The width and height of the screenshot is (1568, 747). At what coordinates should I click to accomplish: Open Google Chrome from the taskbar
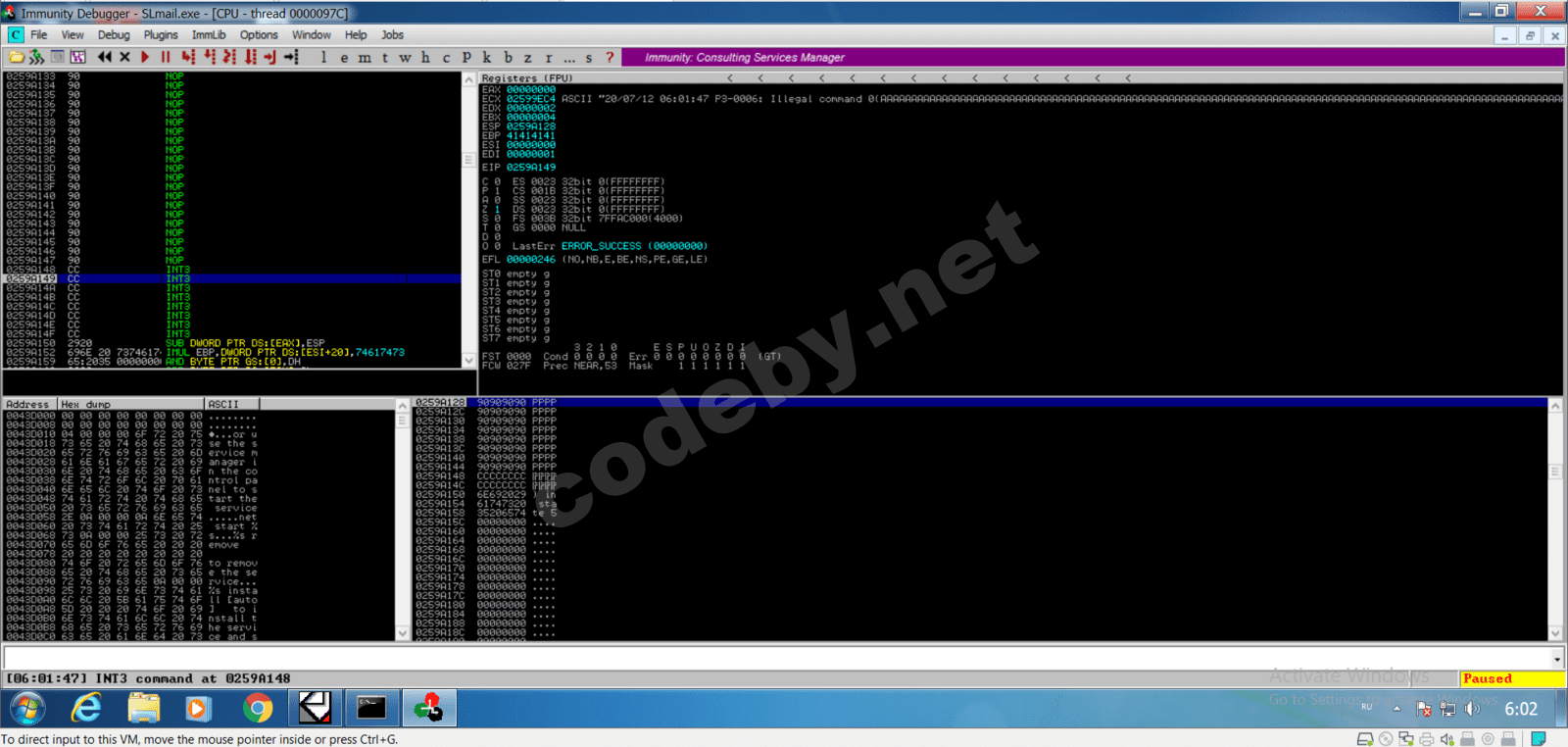257,708
